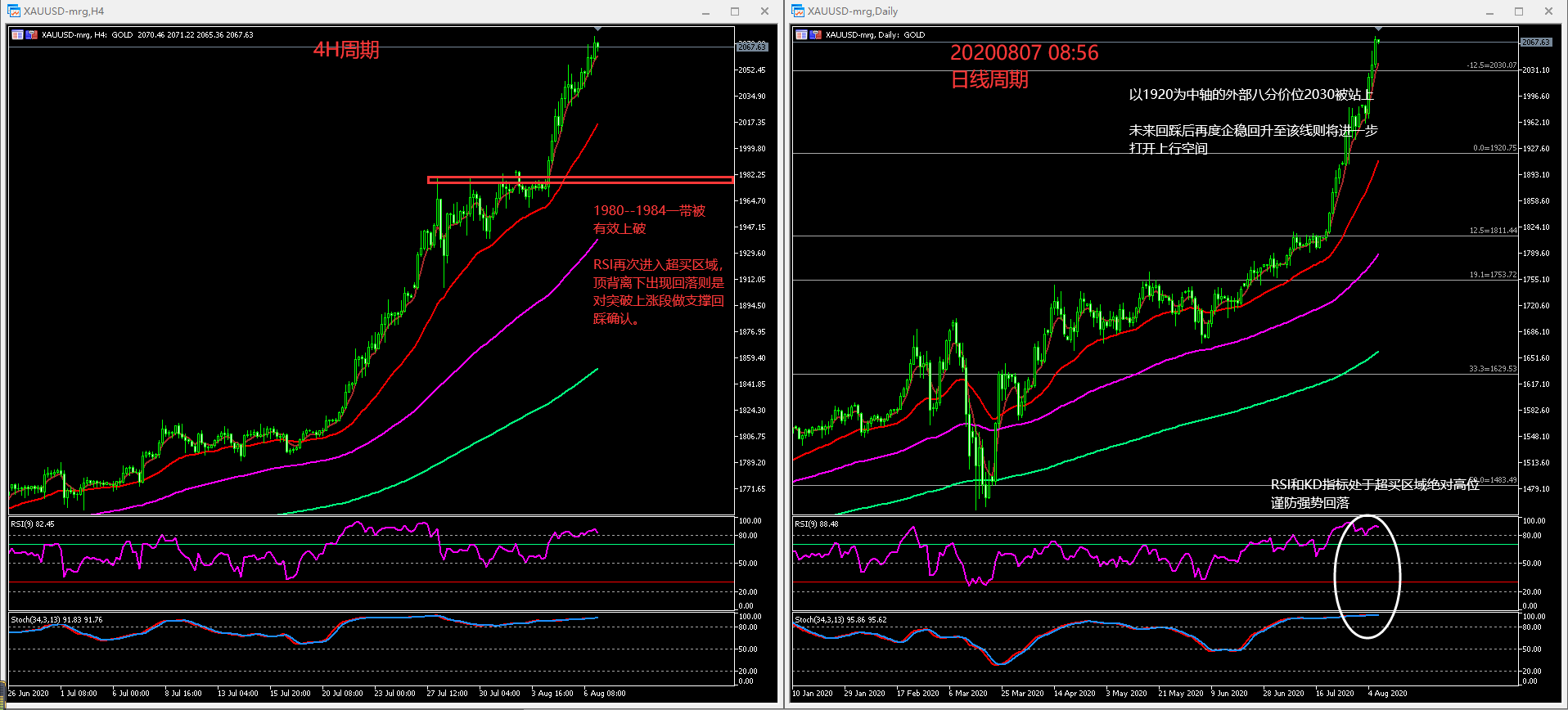The height and width of the screenshot is (710, 1568).
Task: Select the '12.5=1811.44' Fibonacci level label
Action: [1493, 231]
